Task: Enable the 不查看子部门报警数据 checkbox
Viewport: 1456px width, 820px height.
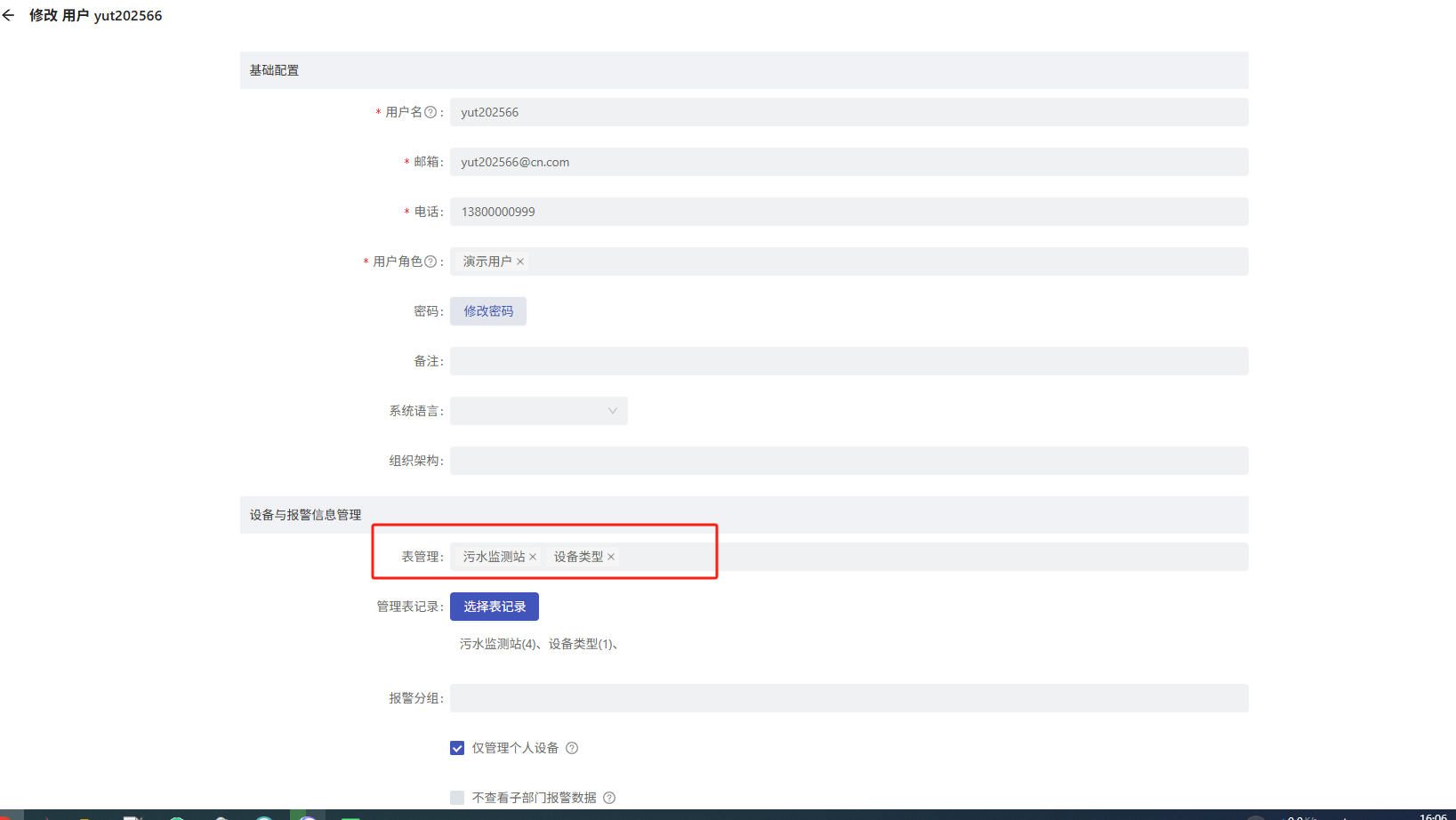Action: [457, 798]
